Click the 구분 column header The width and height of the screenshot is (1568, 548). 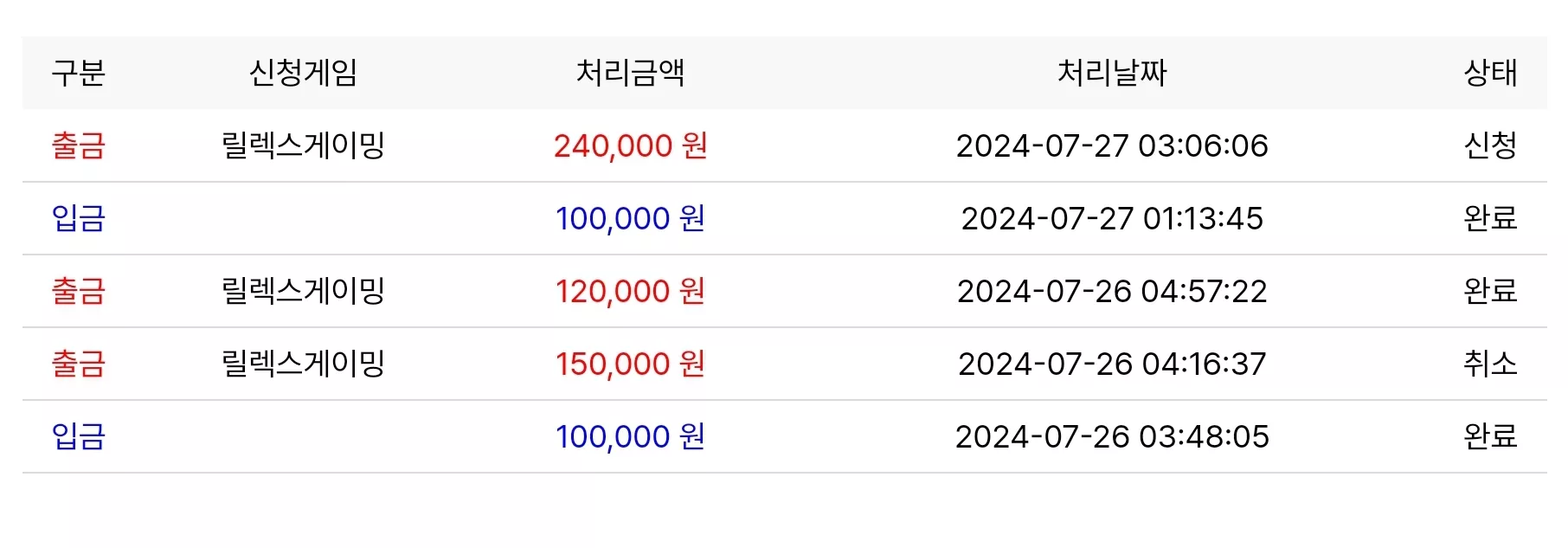(x=78, y=73)
